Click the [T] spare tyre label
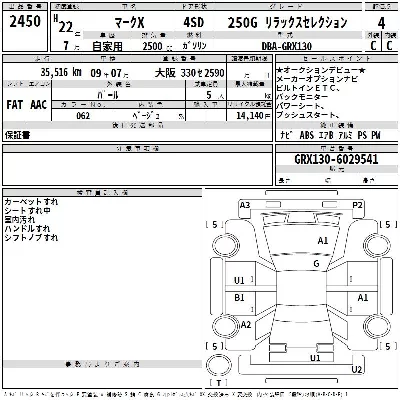Screen dimensions: 400x400 pos(219,383)
